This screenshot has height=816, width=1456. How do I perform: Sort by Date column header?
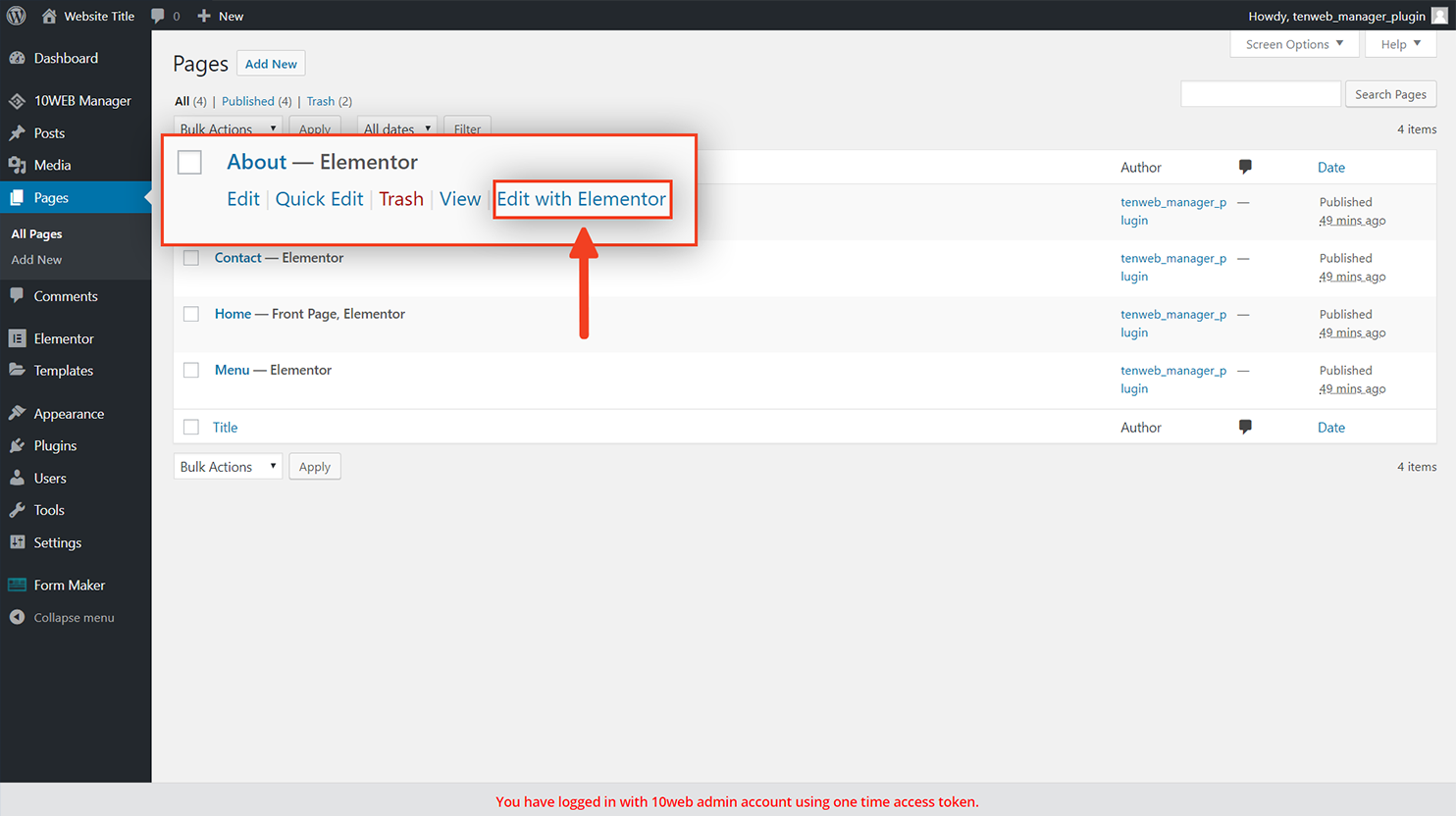click(x=1331, y=168)
